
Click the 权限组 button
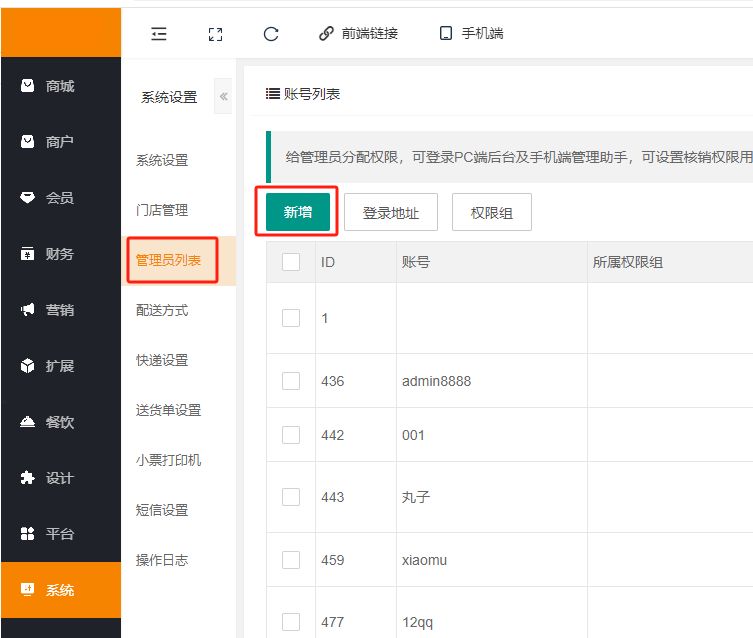491,212
